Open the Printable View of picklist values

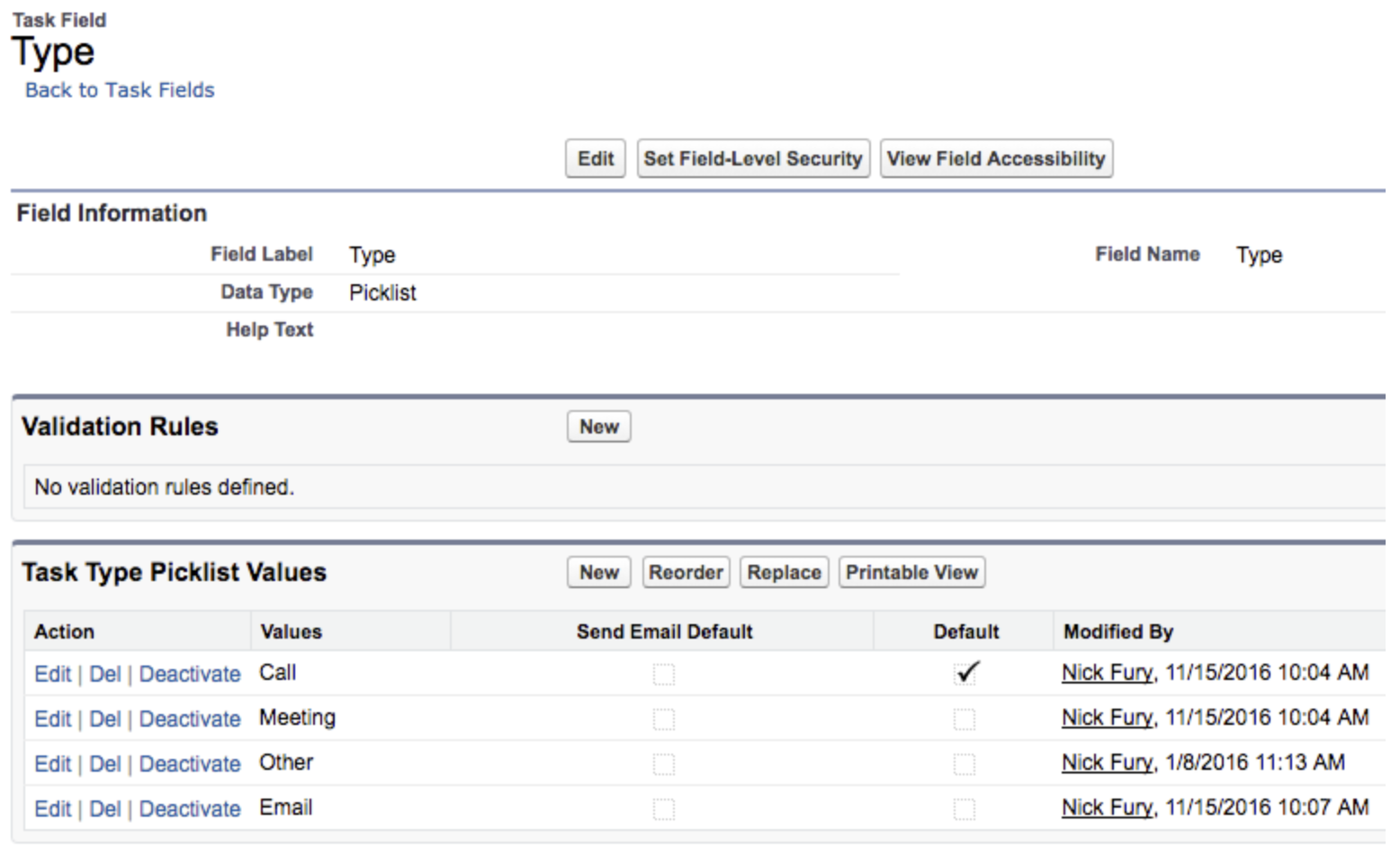coord(911,572)
